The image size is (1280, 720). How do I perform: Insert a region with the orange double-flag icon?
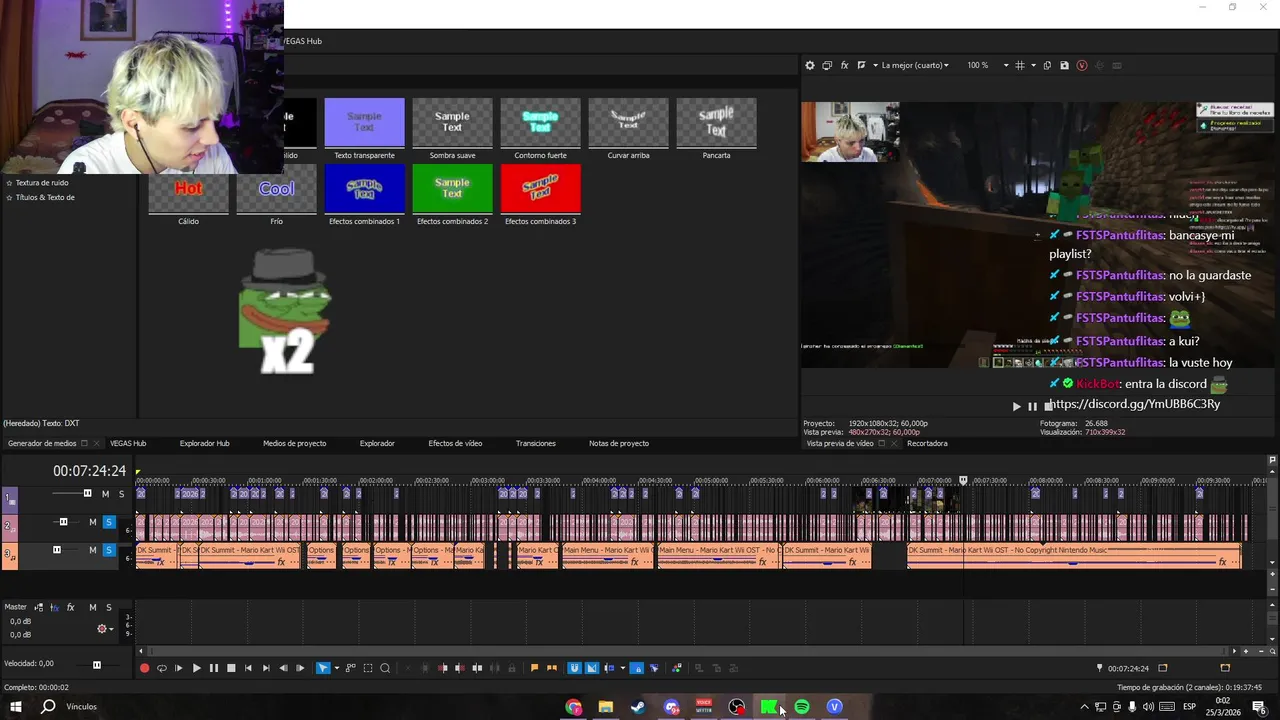pyautogui.click(x=551, y=668)
